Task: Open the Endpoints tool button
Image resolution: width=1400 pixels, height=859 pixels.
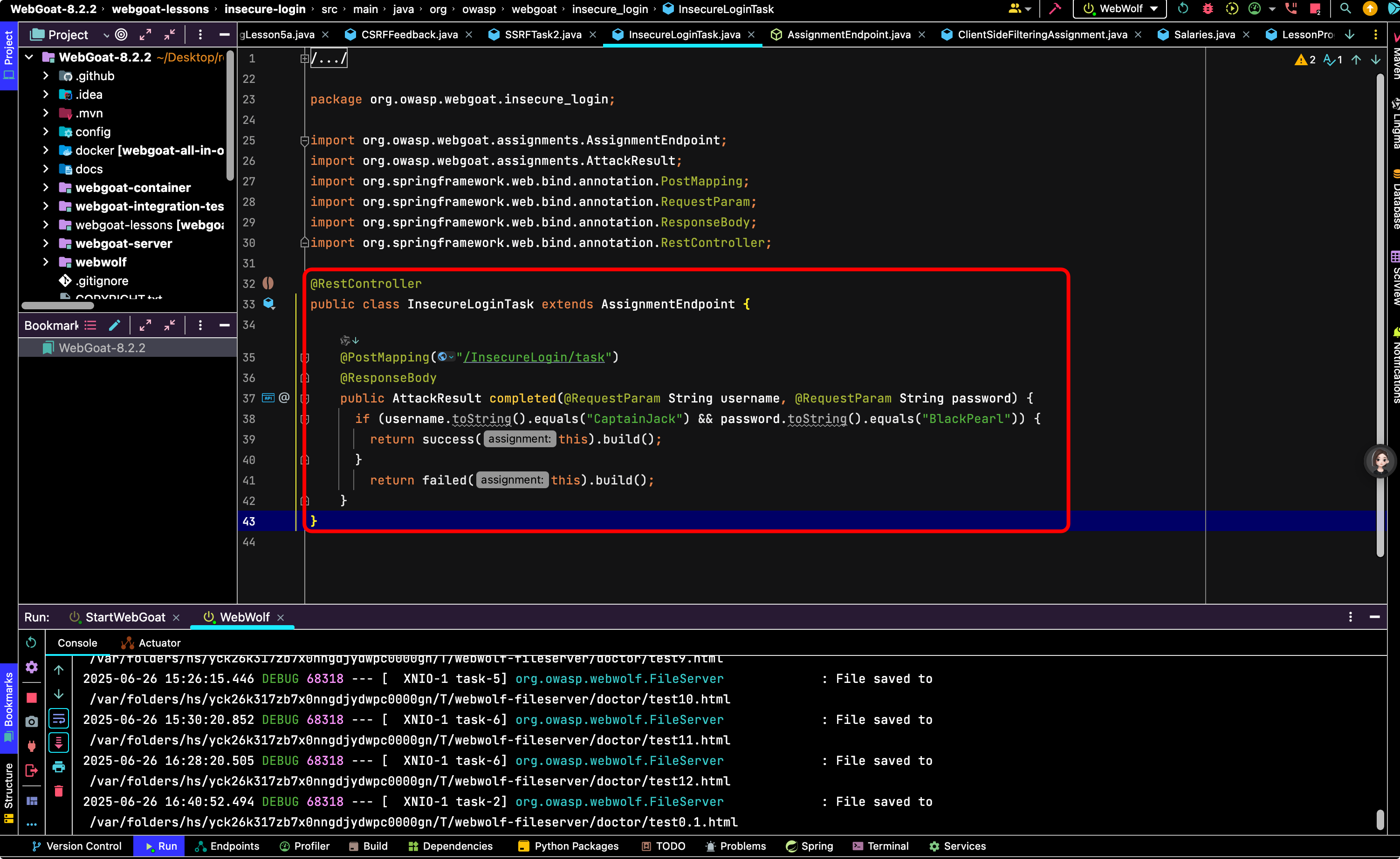Action: 227,846
